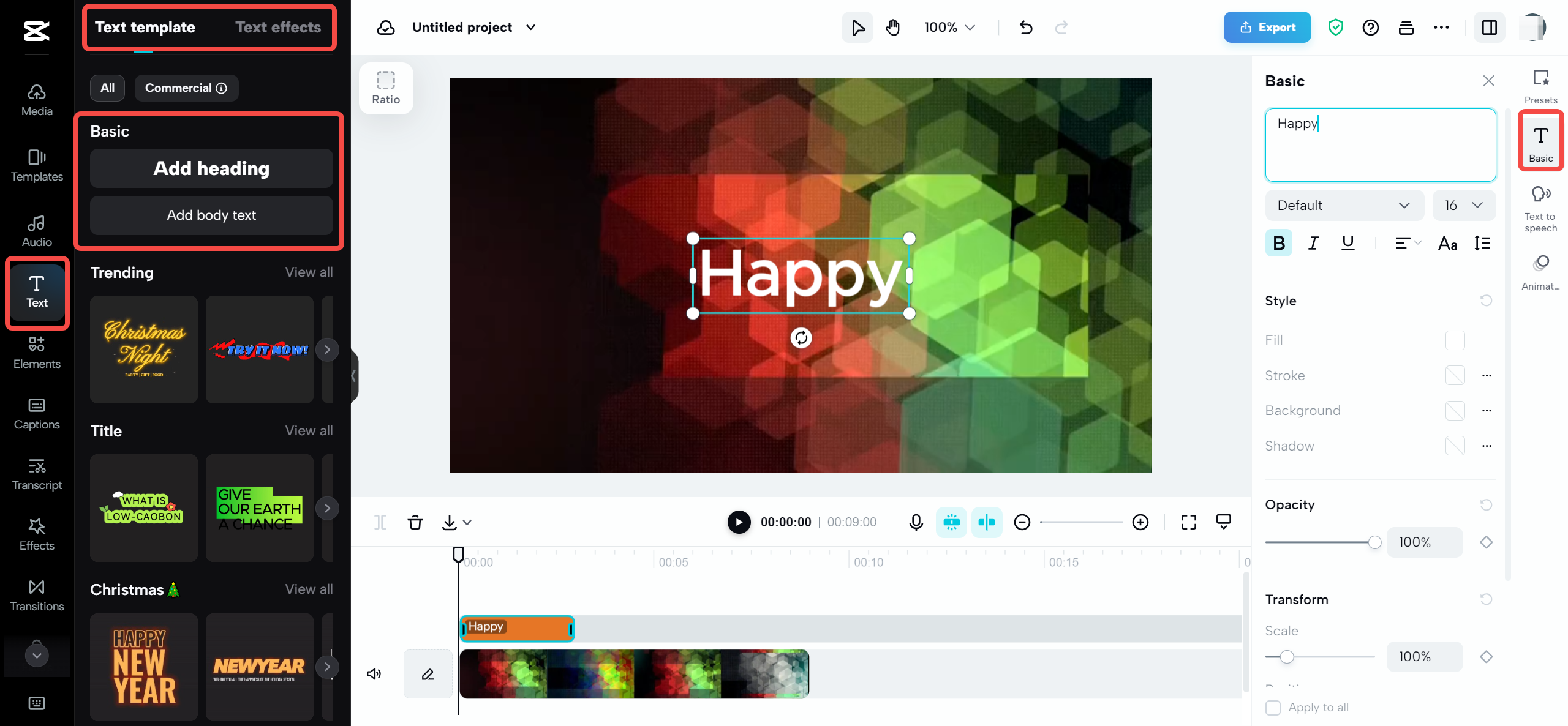This screenshot has height=726, width=1568.
Task: Enter fullscreen preview mode
Action: pos(1188,522)
